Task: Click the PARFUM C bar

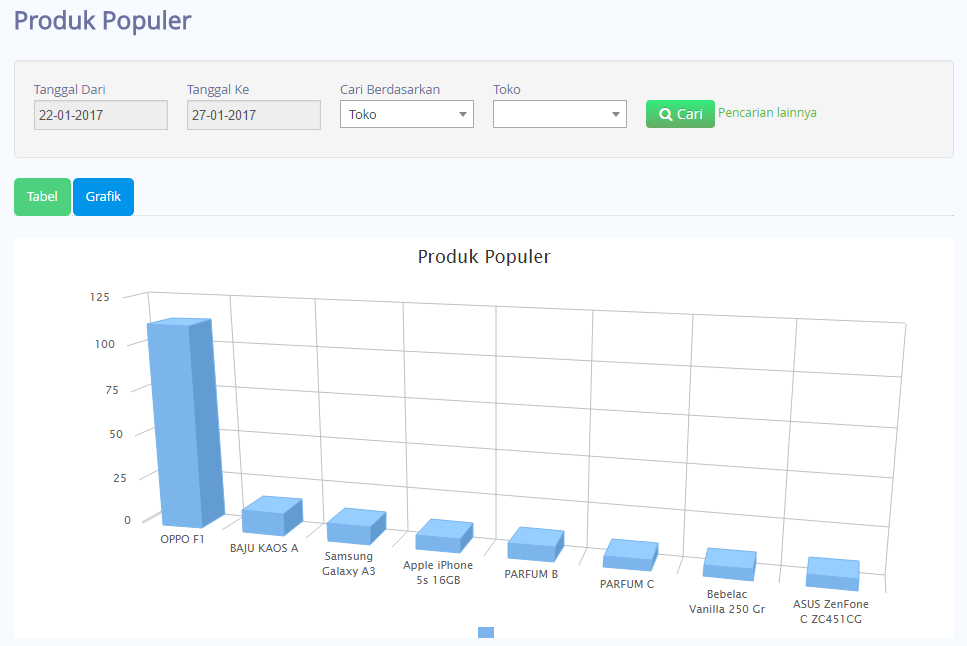Action: [x=630, y=555]
